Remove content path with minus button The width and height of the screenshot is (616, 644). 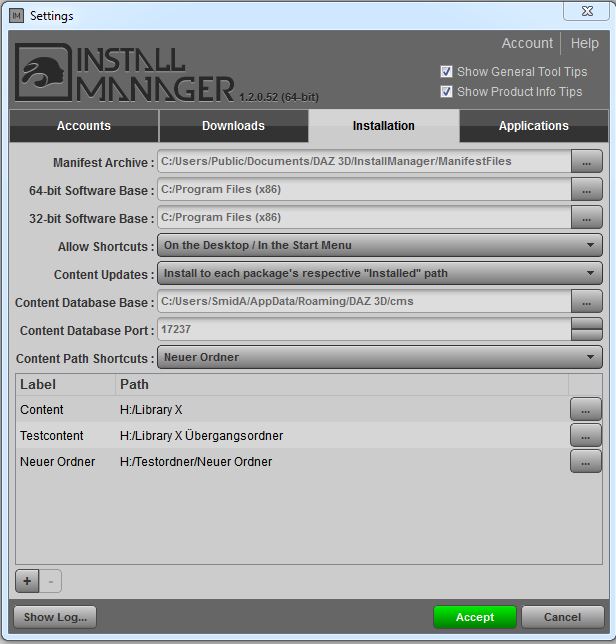pyautogui.click(x=51, y=581)
